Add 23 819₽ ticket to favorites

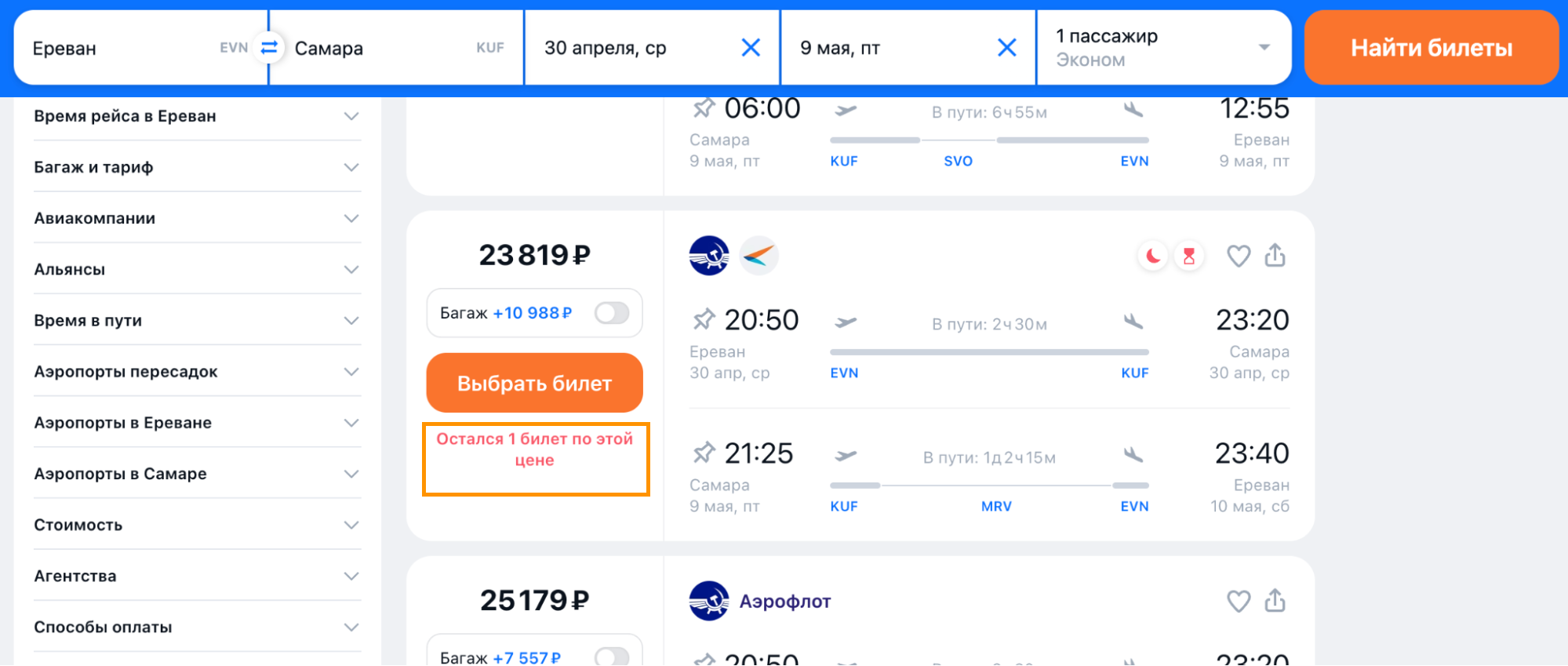(x=1238, y=256)
